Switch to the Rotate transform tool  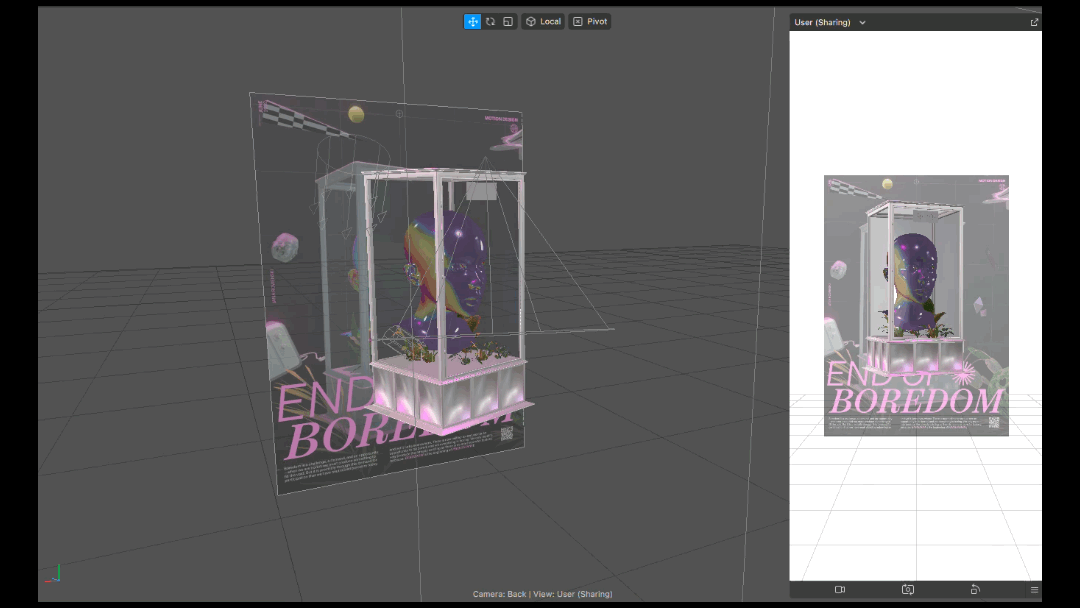[x=490, y=22]
